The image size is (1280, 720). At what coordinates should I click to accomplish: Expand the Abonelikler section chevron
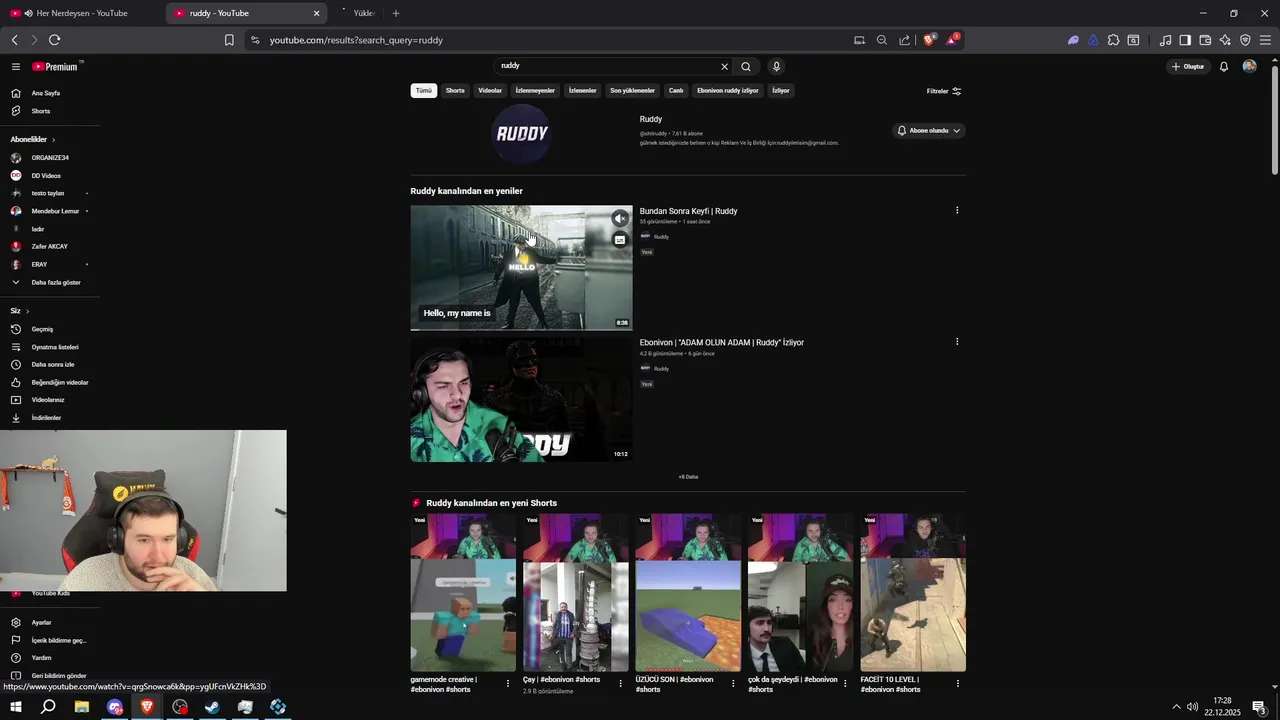(x=53, y=140)
